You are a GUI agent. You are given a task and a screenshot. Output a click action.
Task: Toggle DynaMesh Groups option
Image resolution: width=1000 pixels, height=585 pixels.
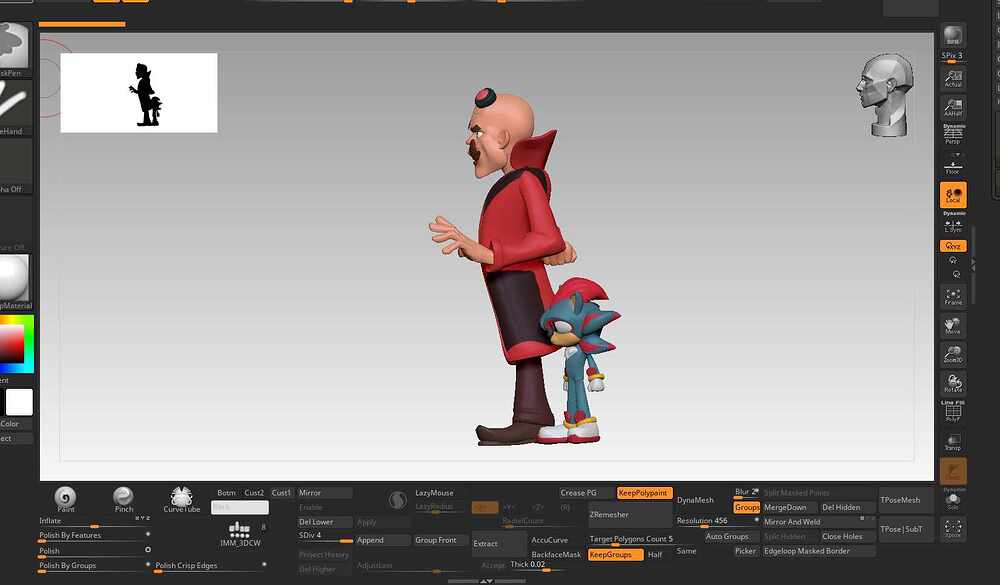pos(746,507)
